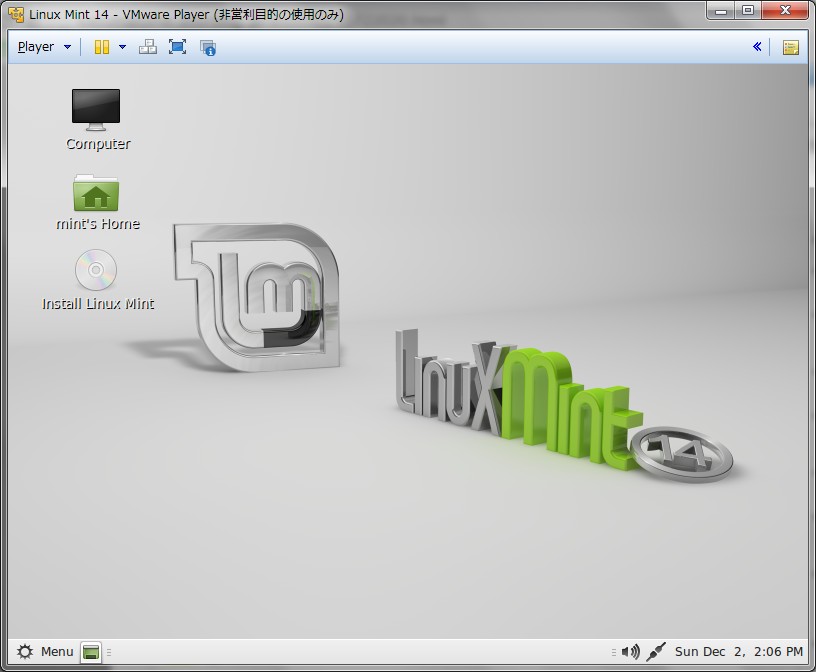
Task: Close the VMware Player window
Action: point(786,10)
